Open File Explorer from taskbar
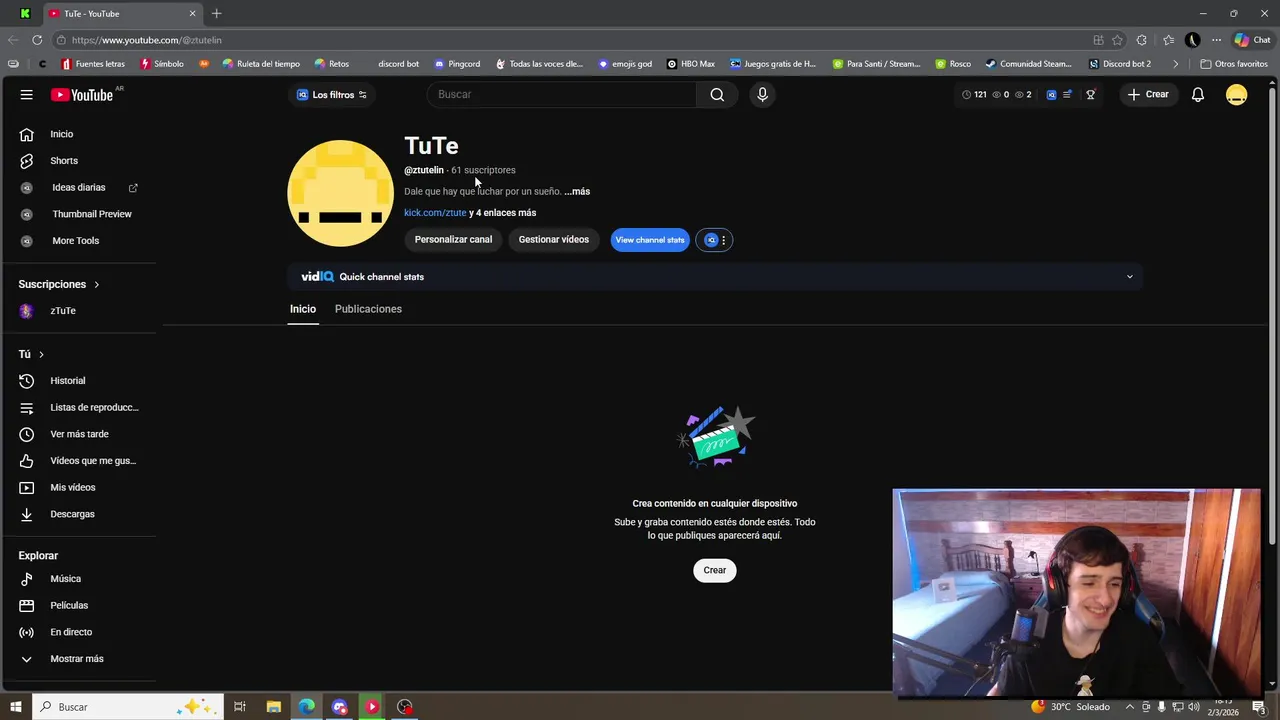Viewport: 1280px width, 720px height. pyautogui.click(x=273, y=707)
